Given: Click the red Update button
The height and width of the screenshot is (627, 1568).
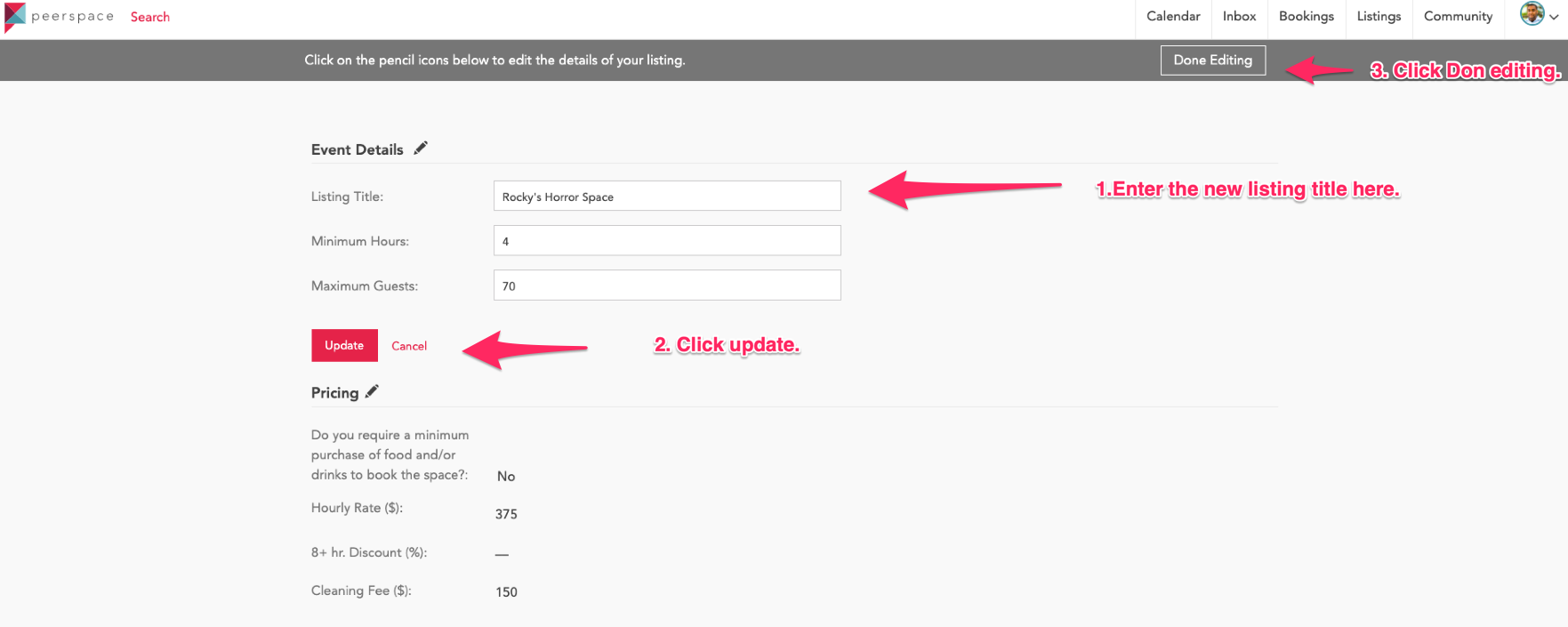Looking at the screenshot, I should point(344,345).
